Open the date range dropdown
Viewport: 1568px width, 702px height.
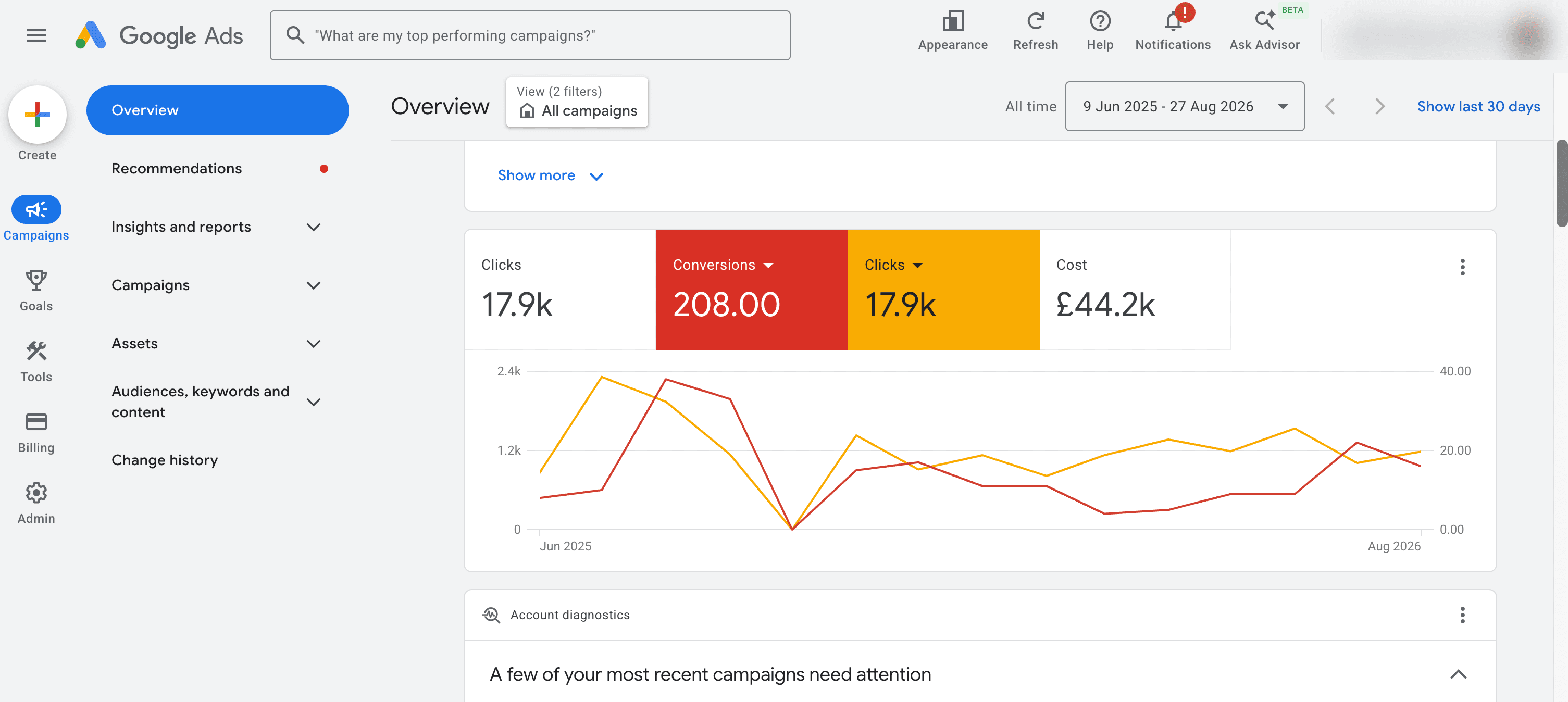[x=1185, y=106]
